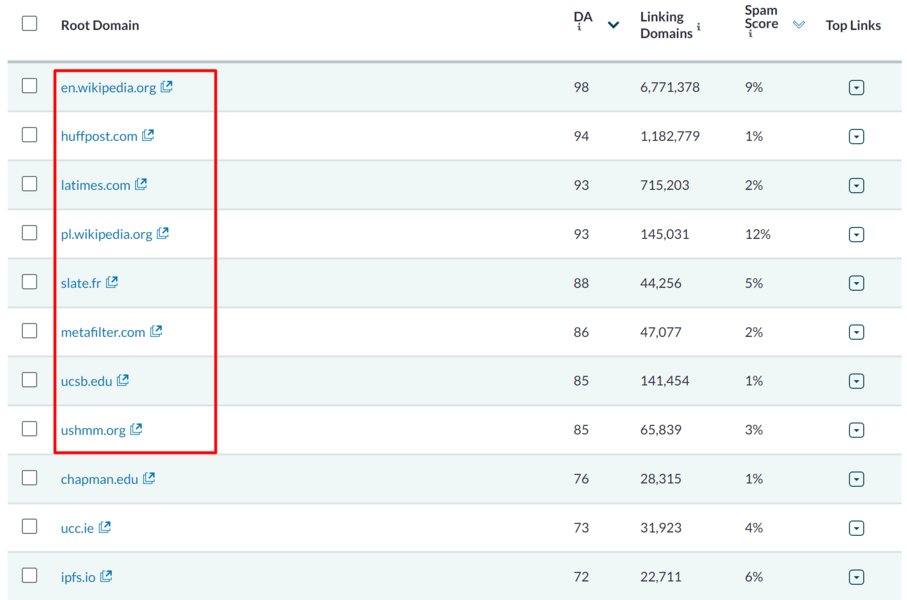Open external link icon beside ucsb.edu
The height and width of the screenshot is (600, 907).
tap(123, 380)
